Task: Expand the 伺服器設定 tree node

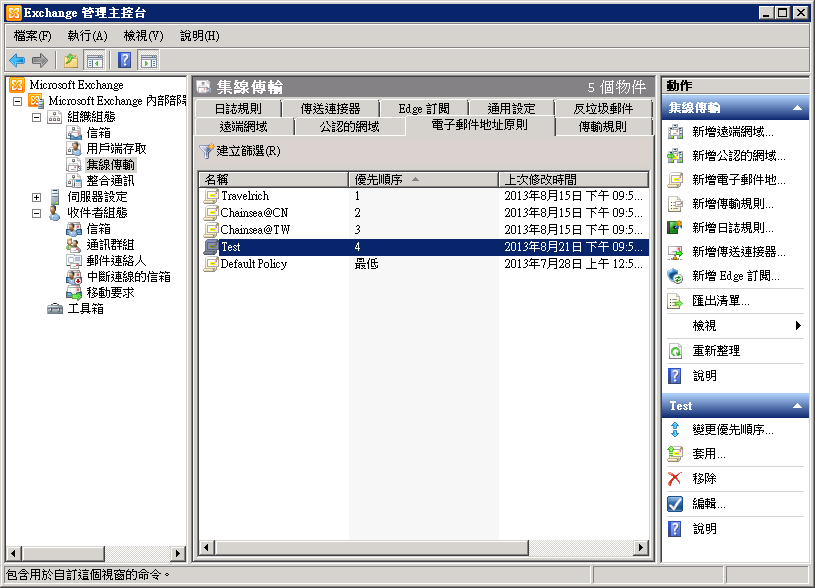Action: click(36, 197)
